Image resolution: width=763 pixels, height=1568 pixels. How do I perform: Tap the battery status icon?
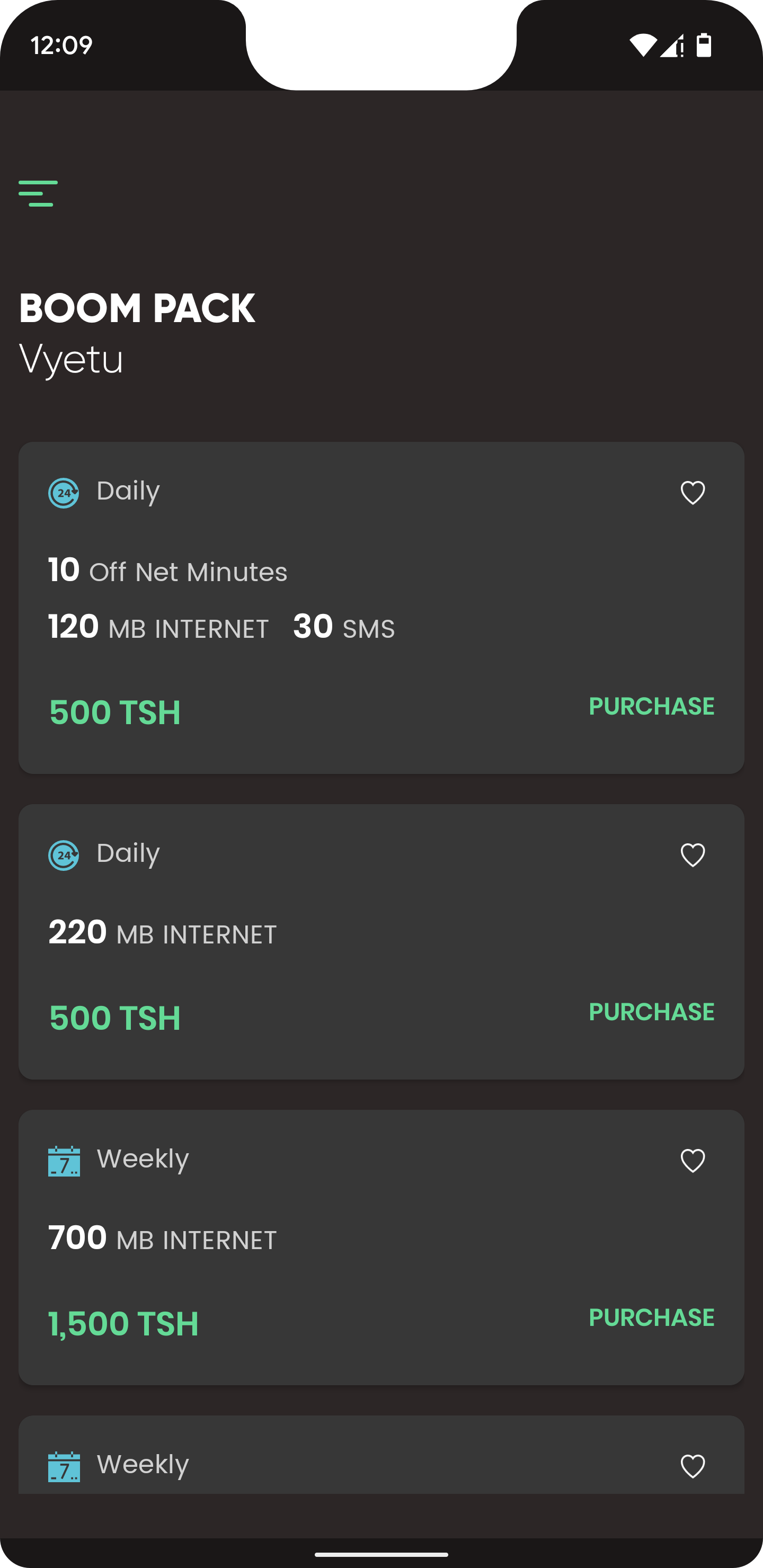point(704,45)
